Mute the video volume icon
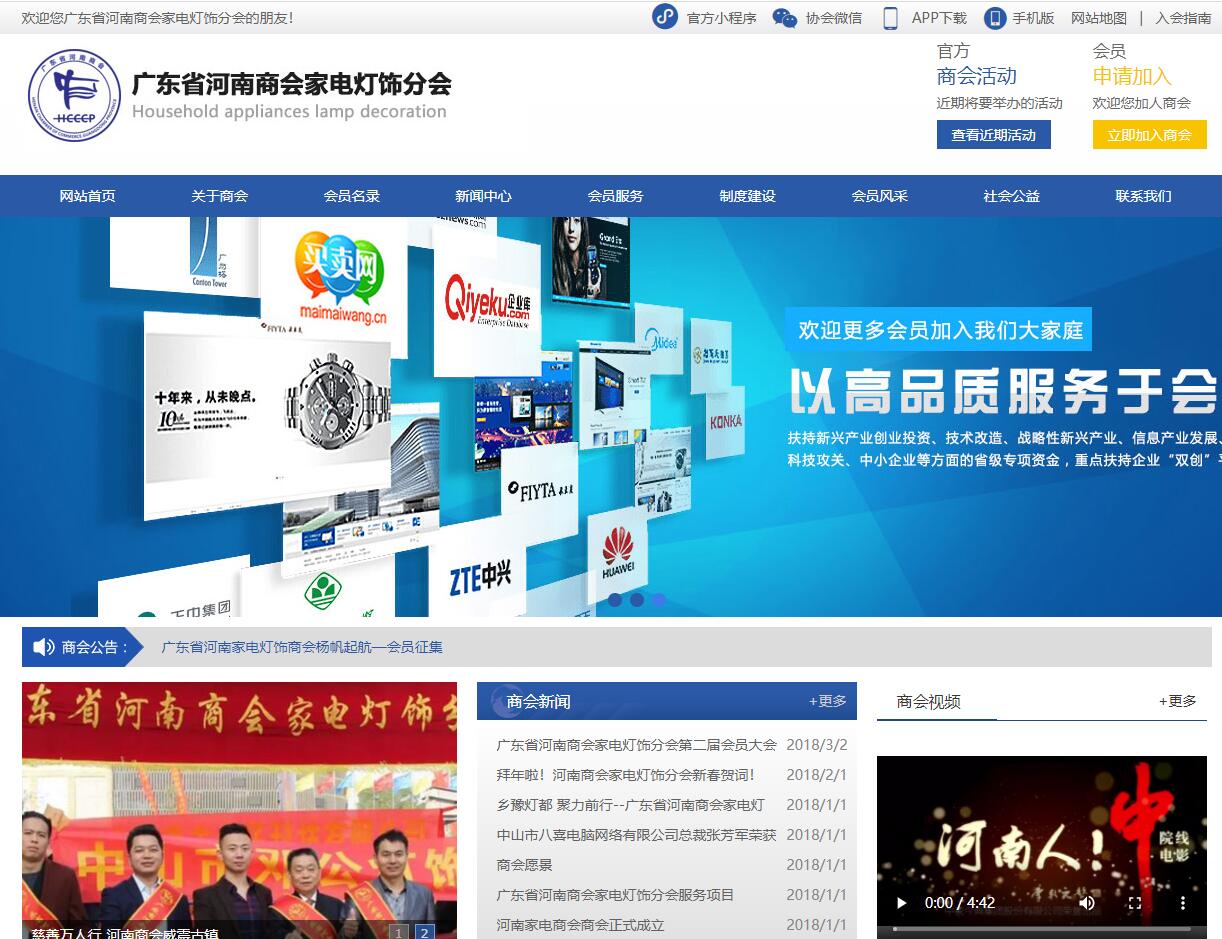The image size is (1222, 939). pyautogui.click(x=1087, y=903)
